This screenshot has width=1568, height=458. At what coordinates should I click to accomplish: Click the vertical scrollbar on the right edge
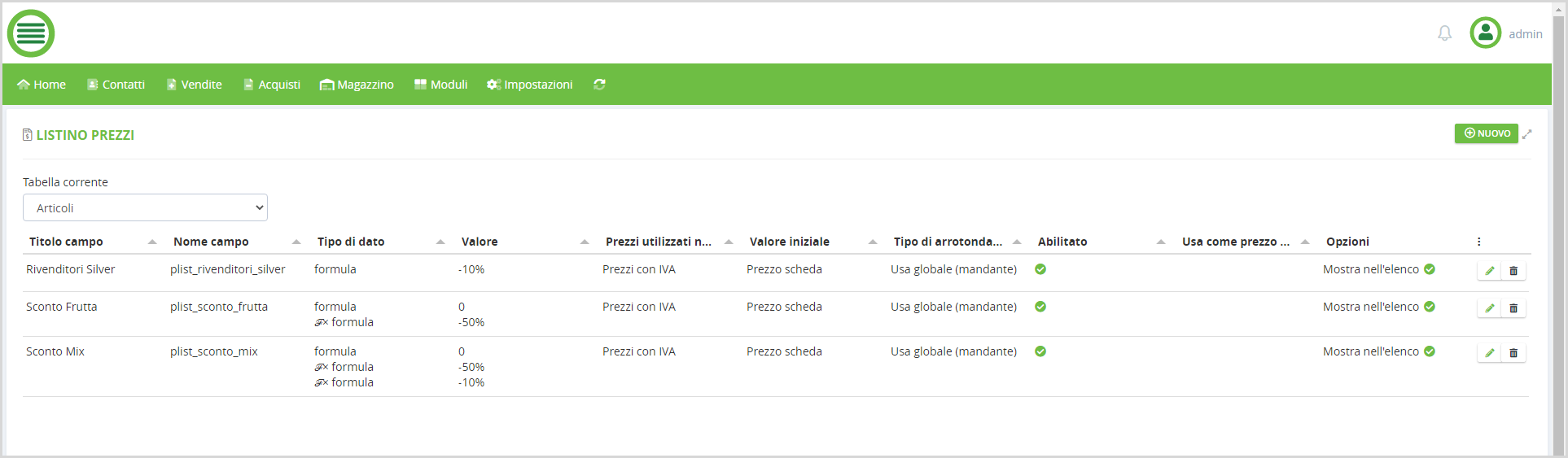(x=1559, y=228)
